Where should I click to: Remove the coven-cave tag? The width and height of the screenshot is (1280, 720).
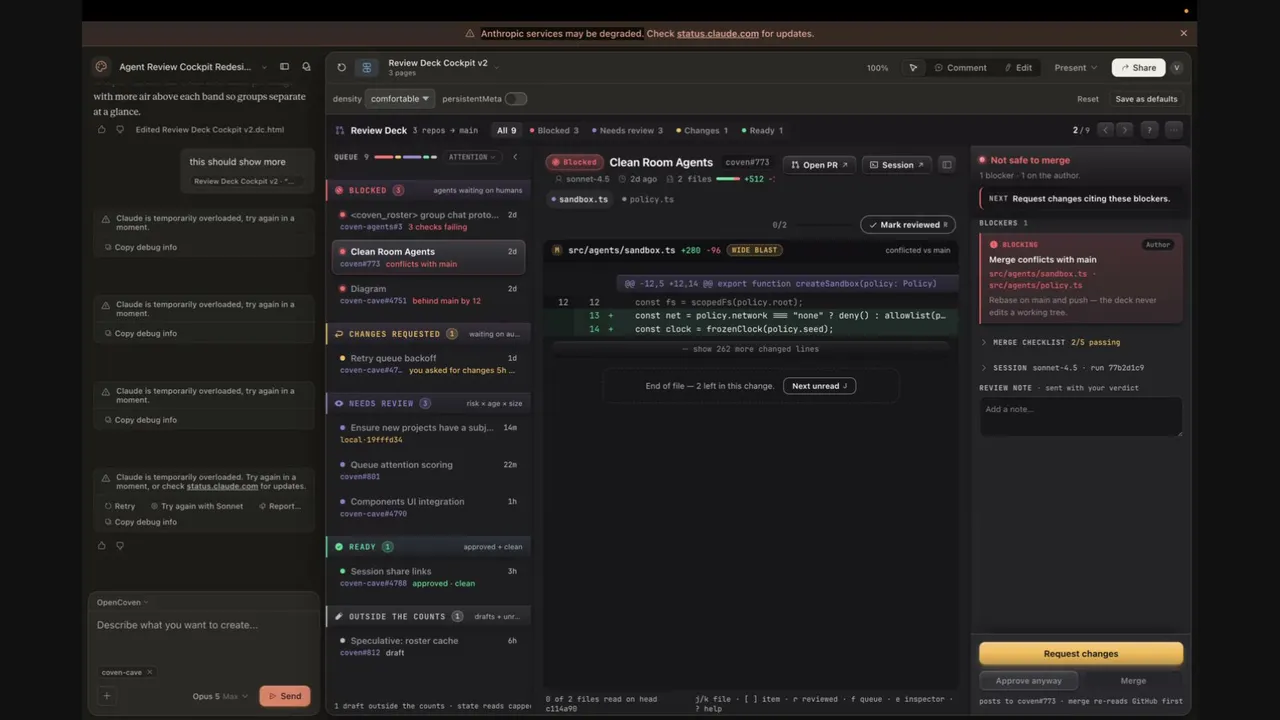coord(150,672)
